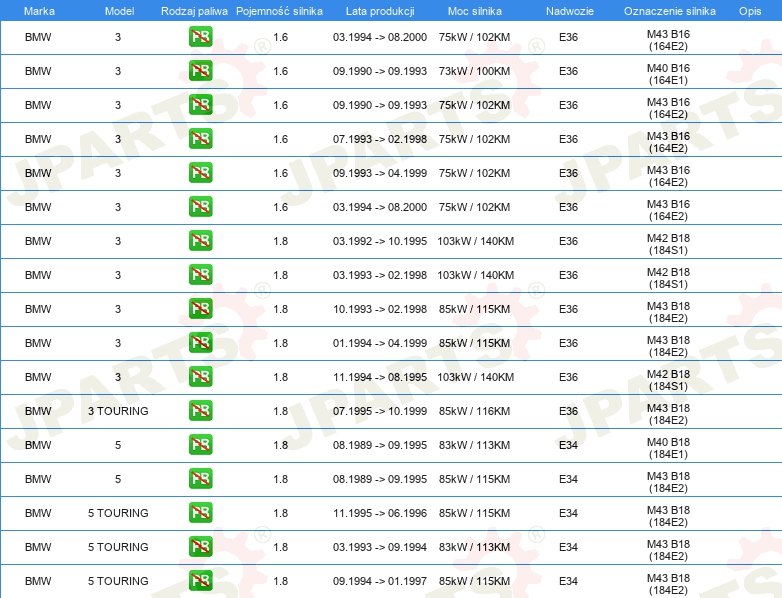Click 5 TOURING model in row 09.1994 -> 01.1997

click(118, 581)
